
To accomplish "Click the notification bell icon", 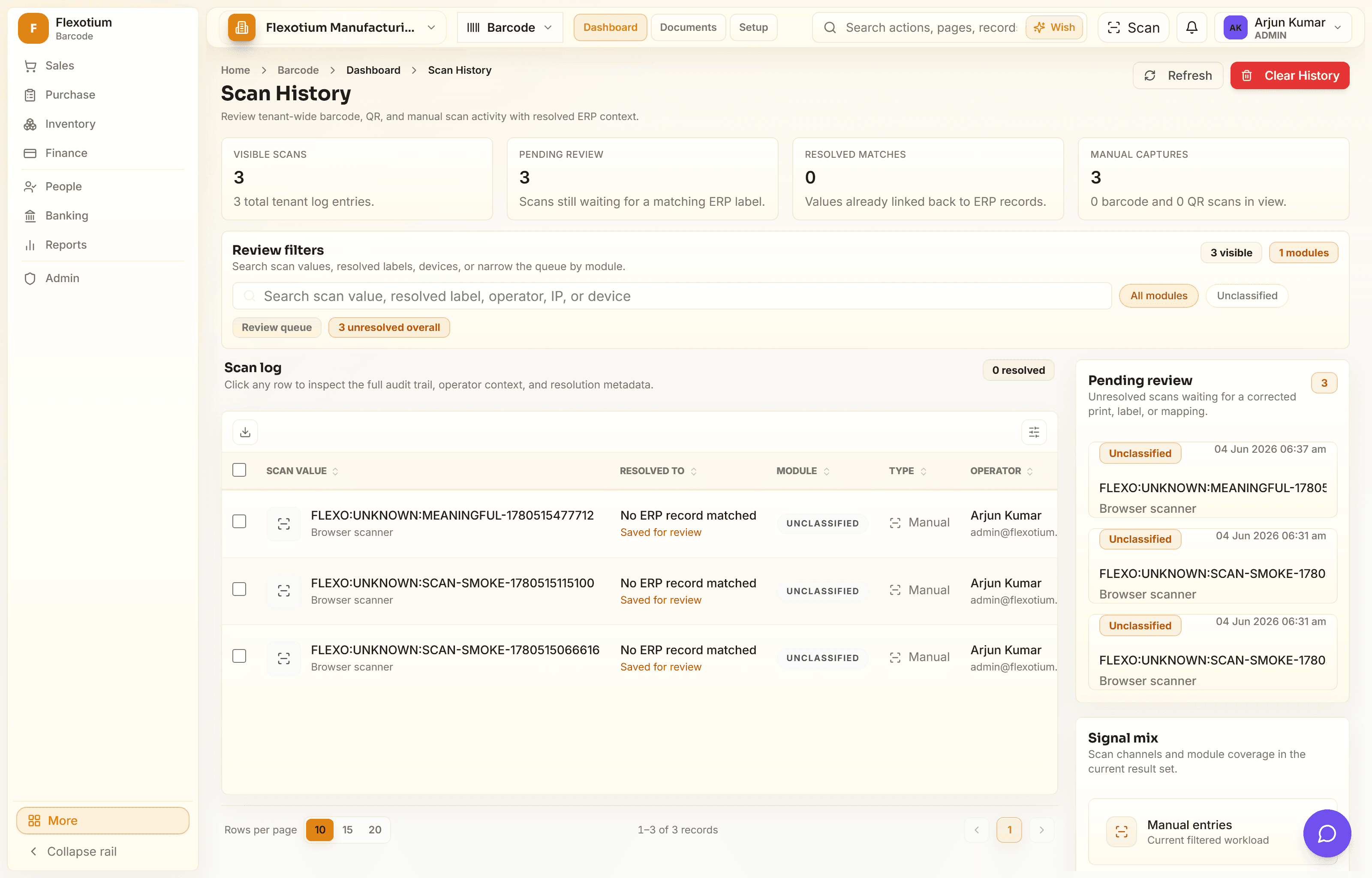I will [1191, 27].
